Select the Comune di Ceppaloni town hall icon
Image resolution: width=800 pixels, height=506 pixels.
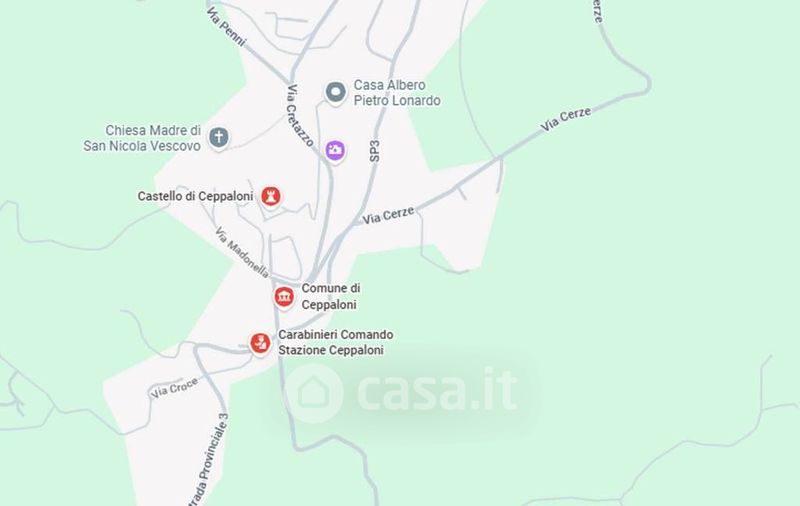(284, 297)
